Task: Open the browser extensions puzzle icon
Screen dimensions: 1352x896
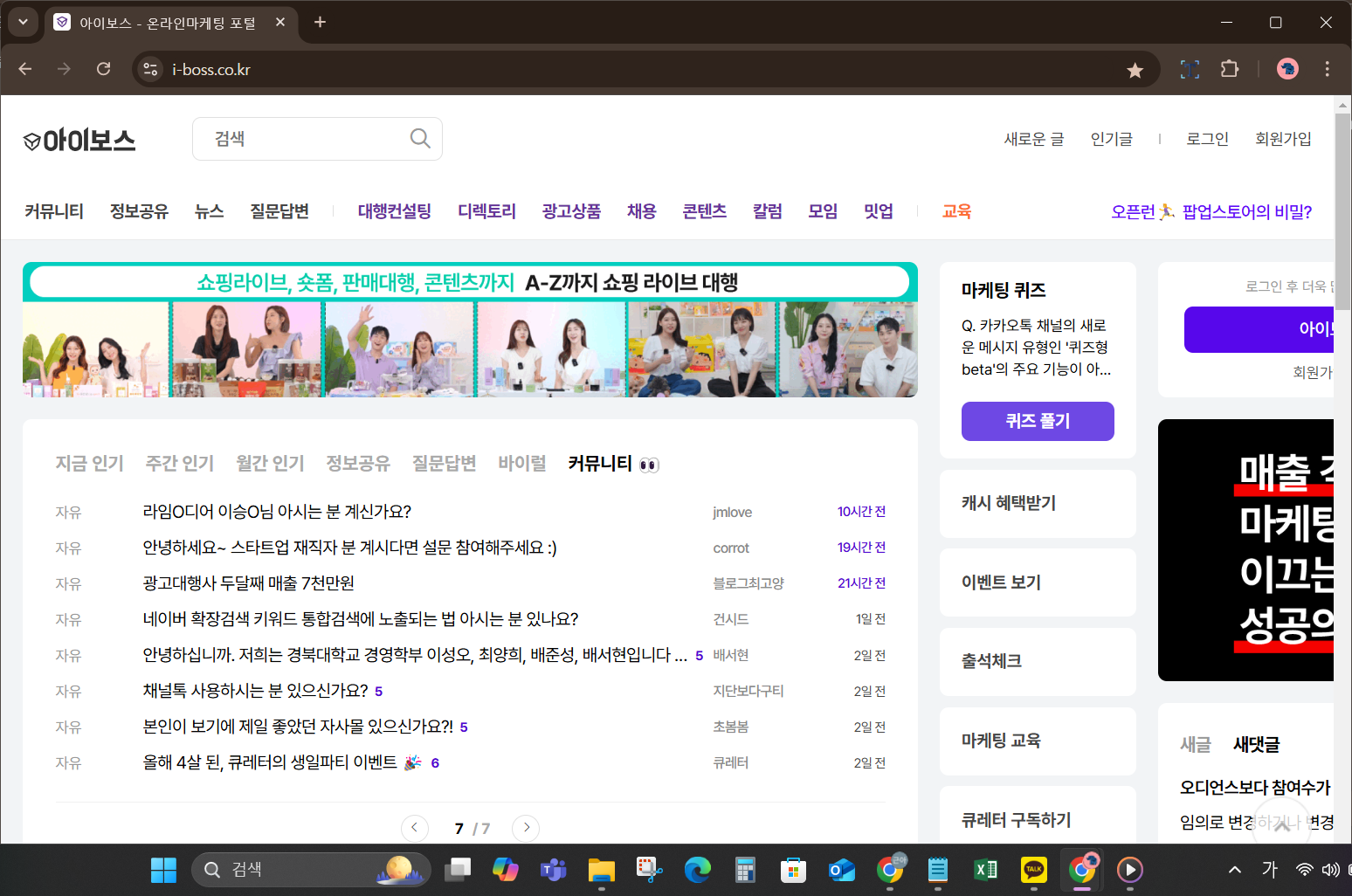Action: pos(1230,69)
